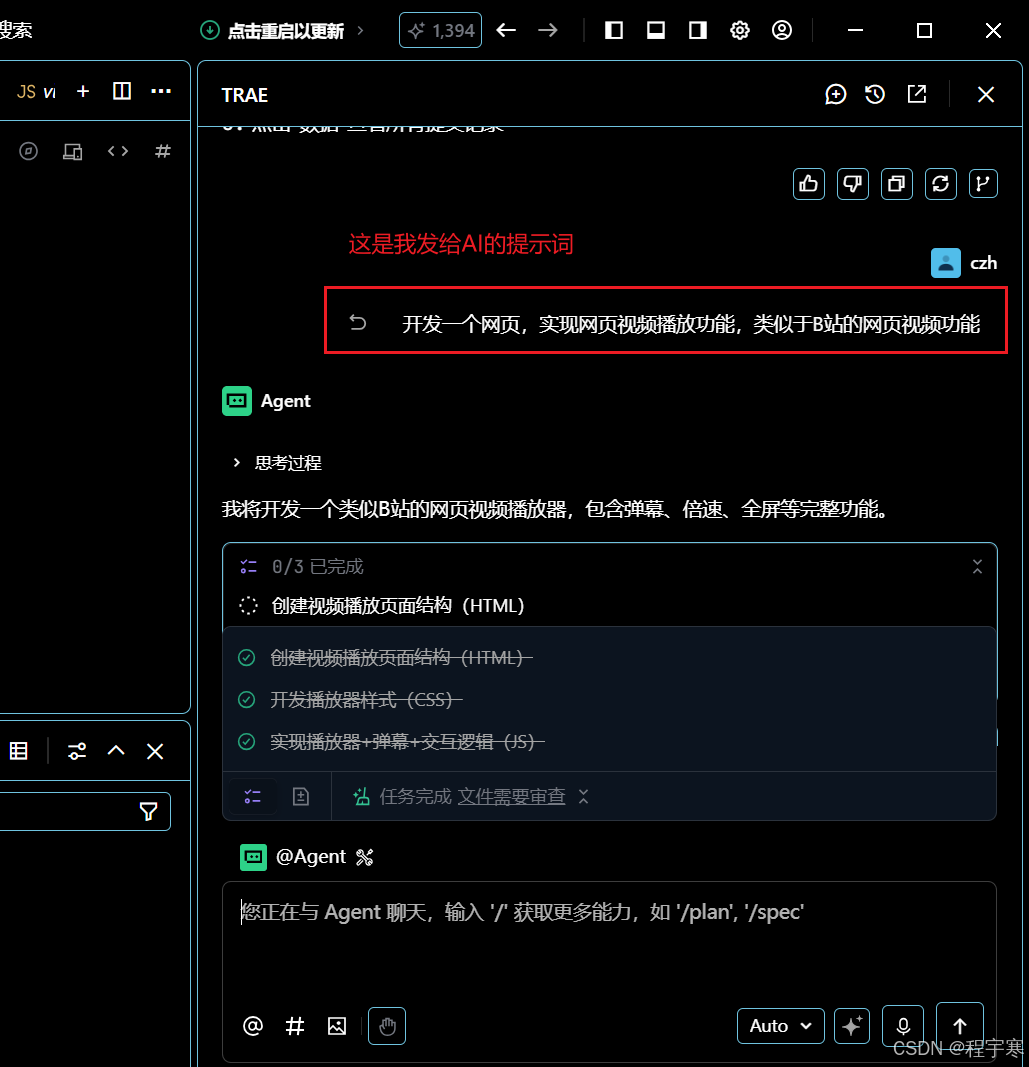Viewport: 1029px width, 1067px height.
Task: Click 点击重启以更新 update notice
Action: [x=286, y=31]
